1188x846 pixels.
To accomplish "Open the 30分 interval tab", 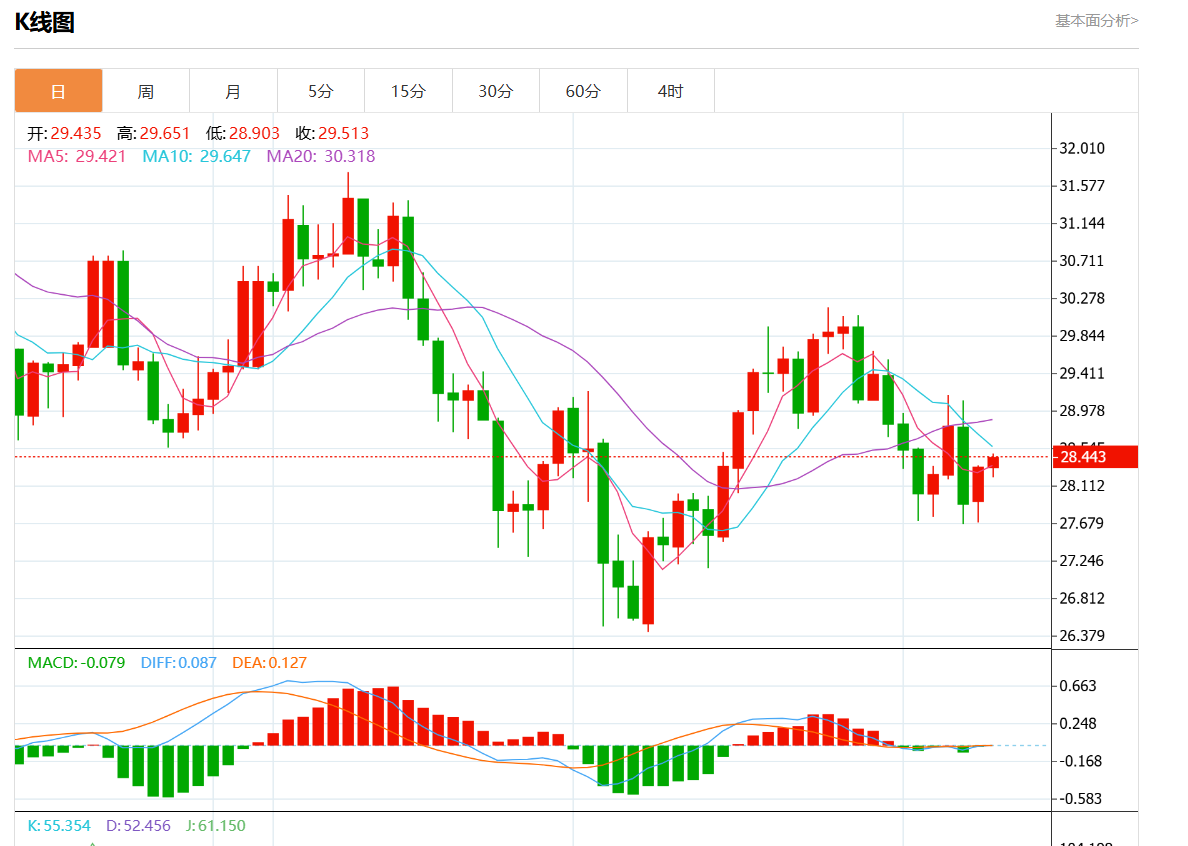I will click(496, 91).
